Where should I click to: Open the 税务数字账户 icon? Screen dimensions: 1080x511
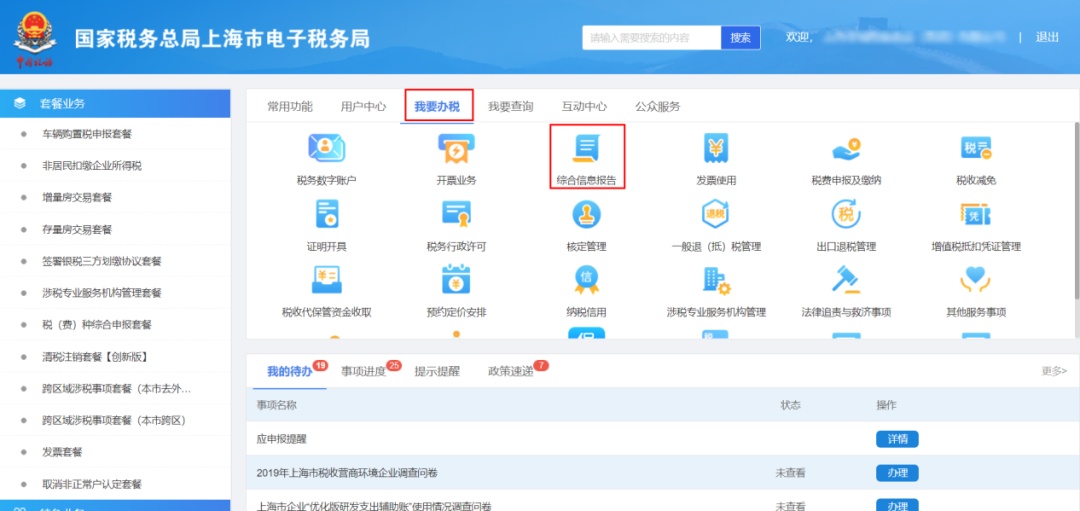(x=326, y=148)
